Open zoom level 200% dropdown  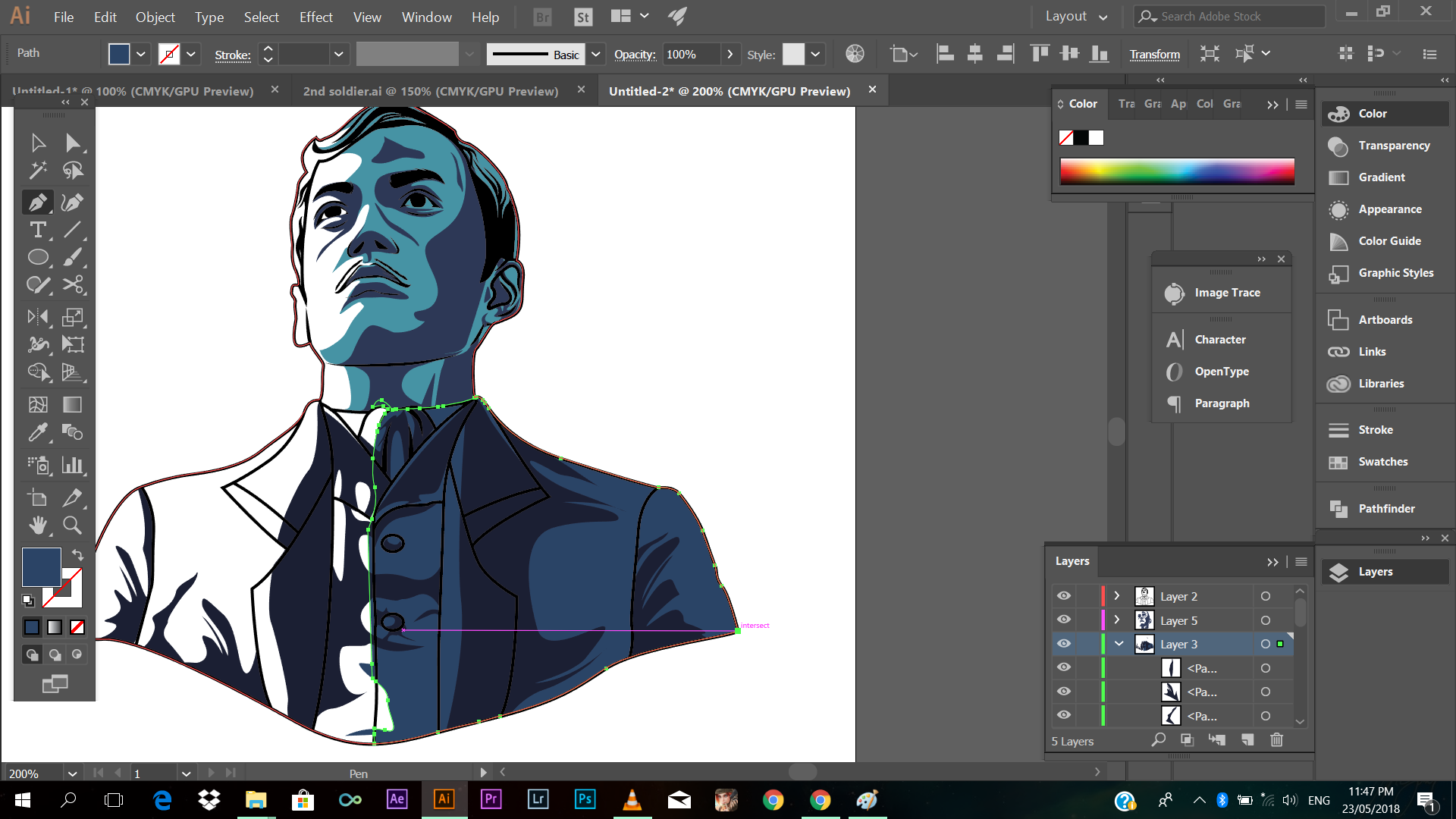click(72, 773)
